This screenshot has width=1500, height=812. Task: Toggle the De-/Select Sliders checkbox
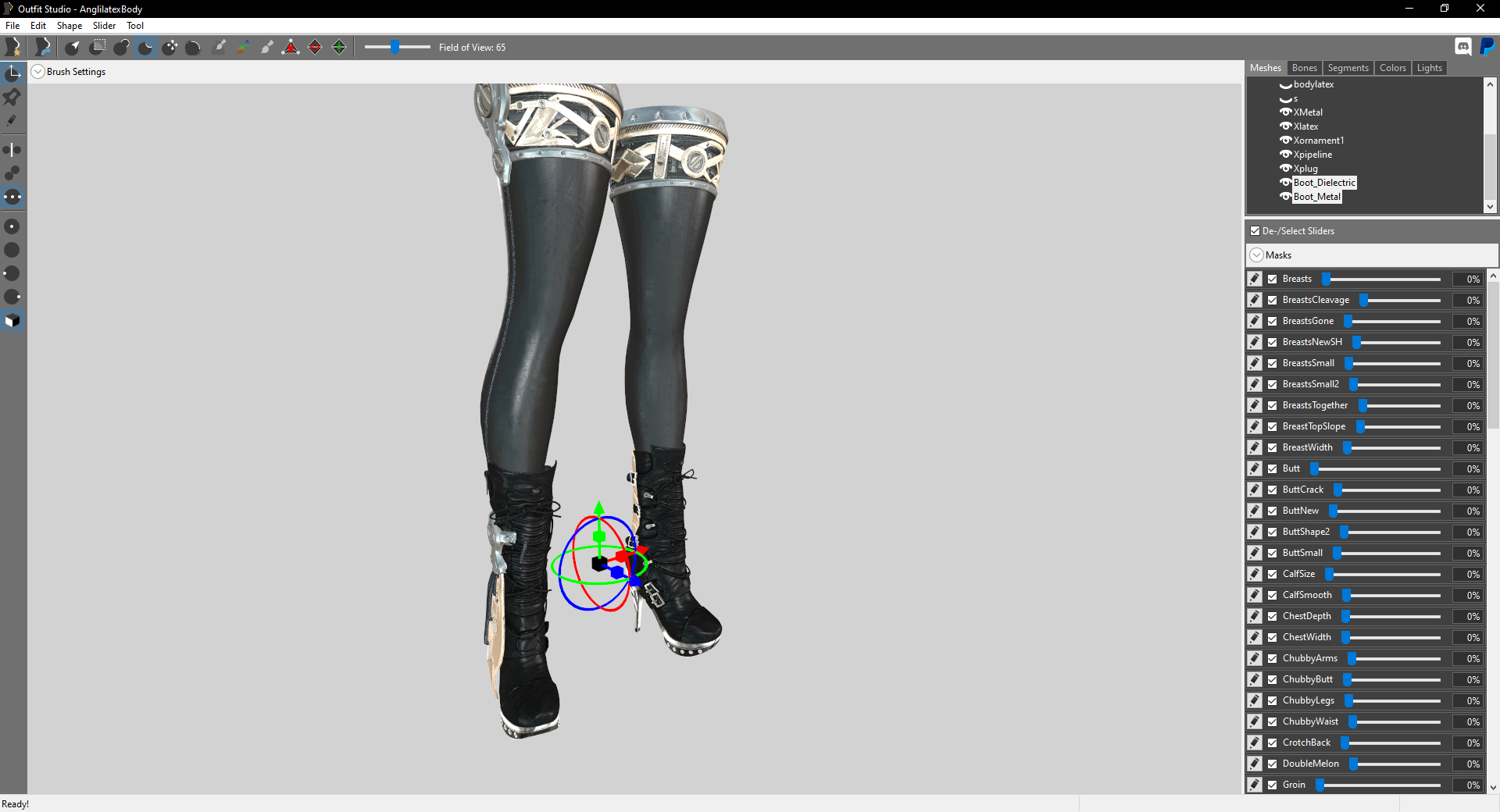[x=1255, y=231]
